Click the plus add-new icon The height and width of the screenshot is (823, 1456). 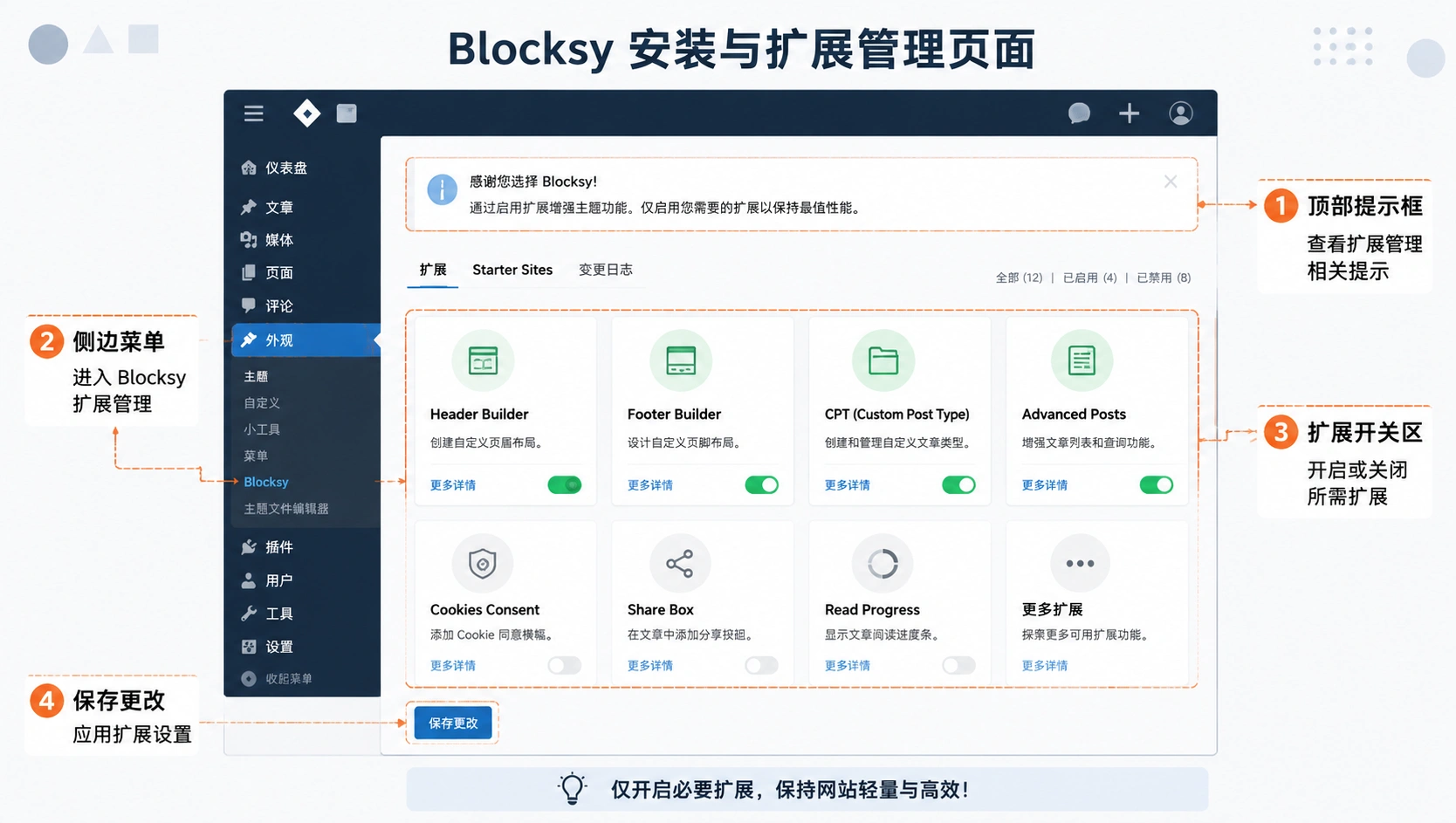[x=1129, y=113]
